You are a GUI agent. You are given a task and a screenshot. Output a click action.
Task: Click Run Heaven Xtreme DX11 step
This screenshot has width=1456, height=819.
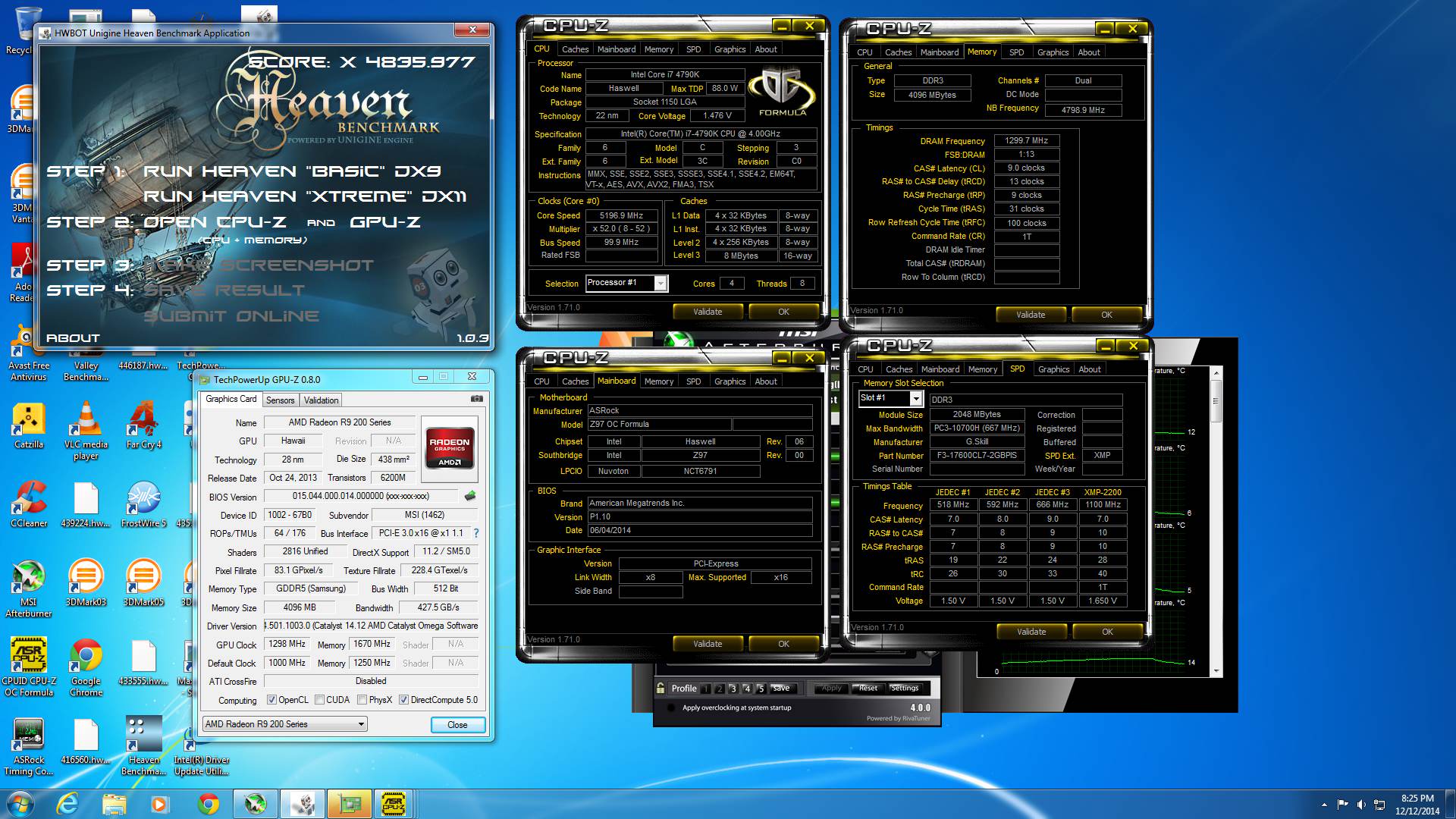click(x=305, y=196)
